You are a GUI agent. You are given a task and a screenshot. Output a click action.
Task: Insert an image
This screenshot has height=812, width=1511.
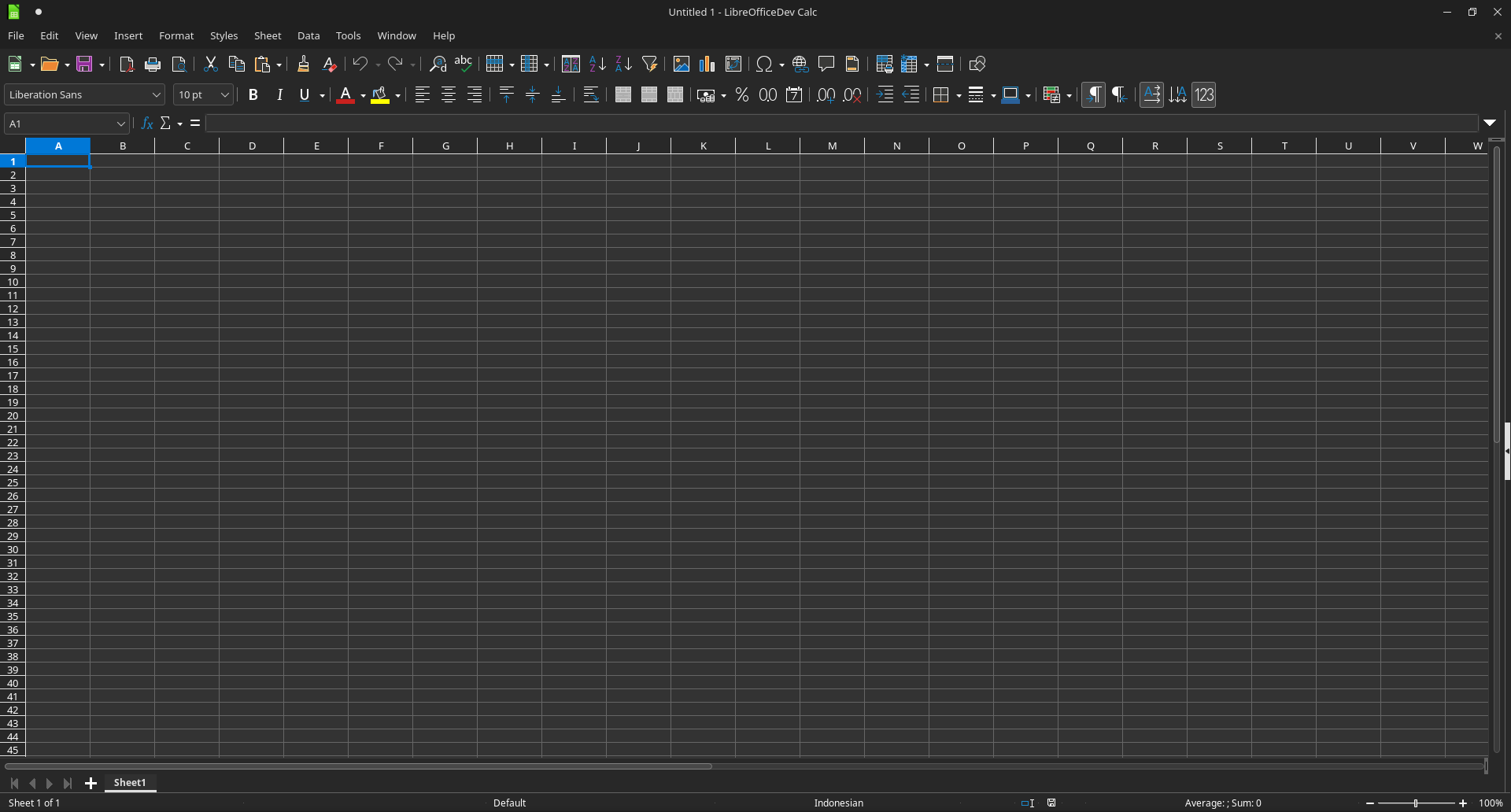(681, 65)
